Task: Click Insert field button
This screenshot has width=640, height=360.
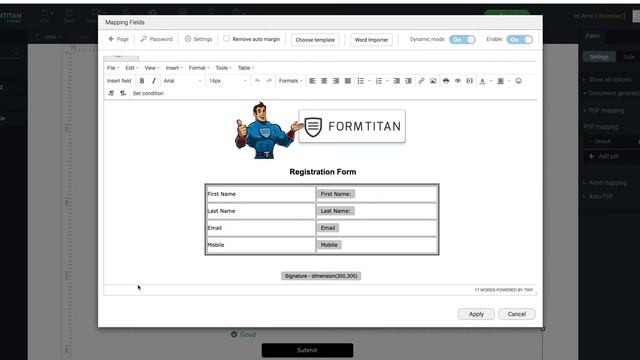Action: (x=119, y=81)
